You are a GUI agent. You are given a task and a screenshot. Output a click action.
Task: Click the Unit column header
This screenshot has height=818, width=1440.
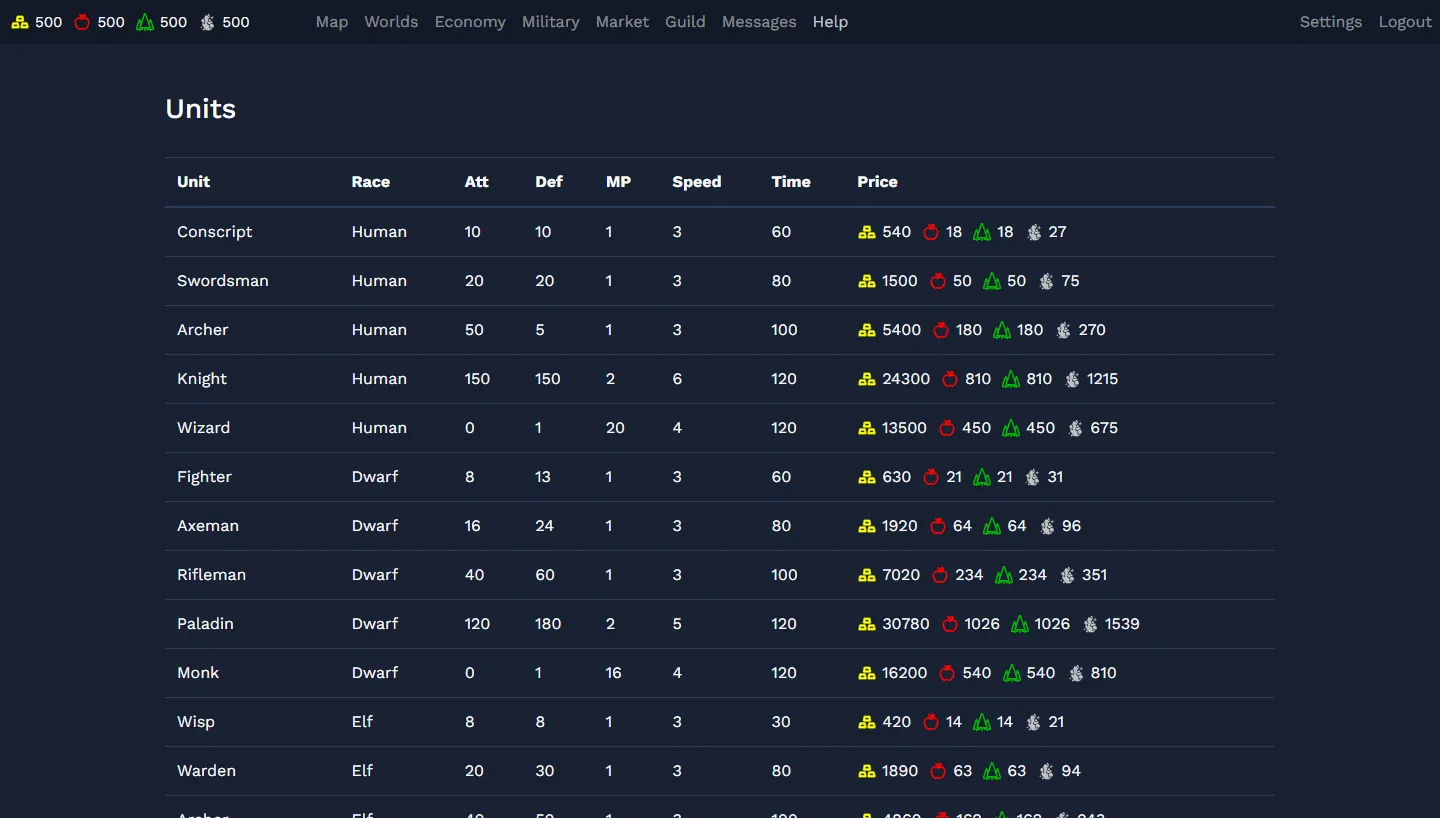194,182
